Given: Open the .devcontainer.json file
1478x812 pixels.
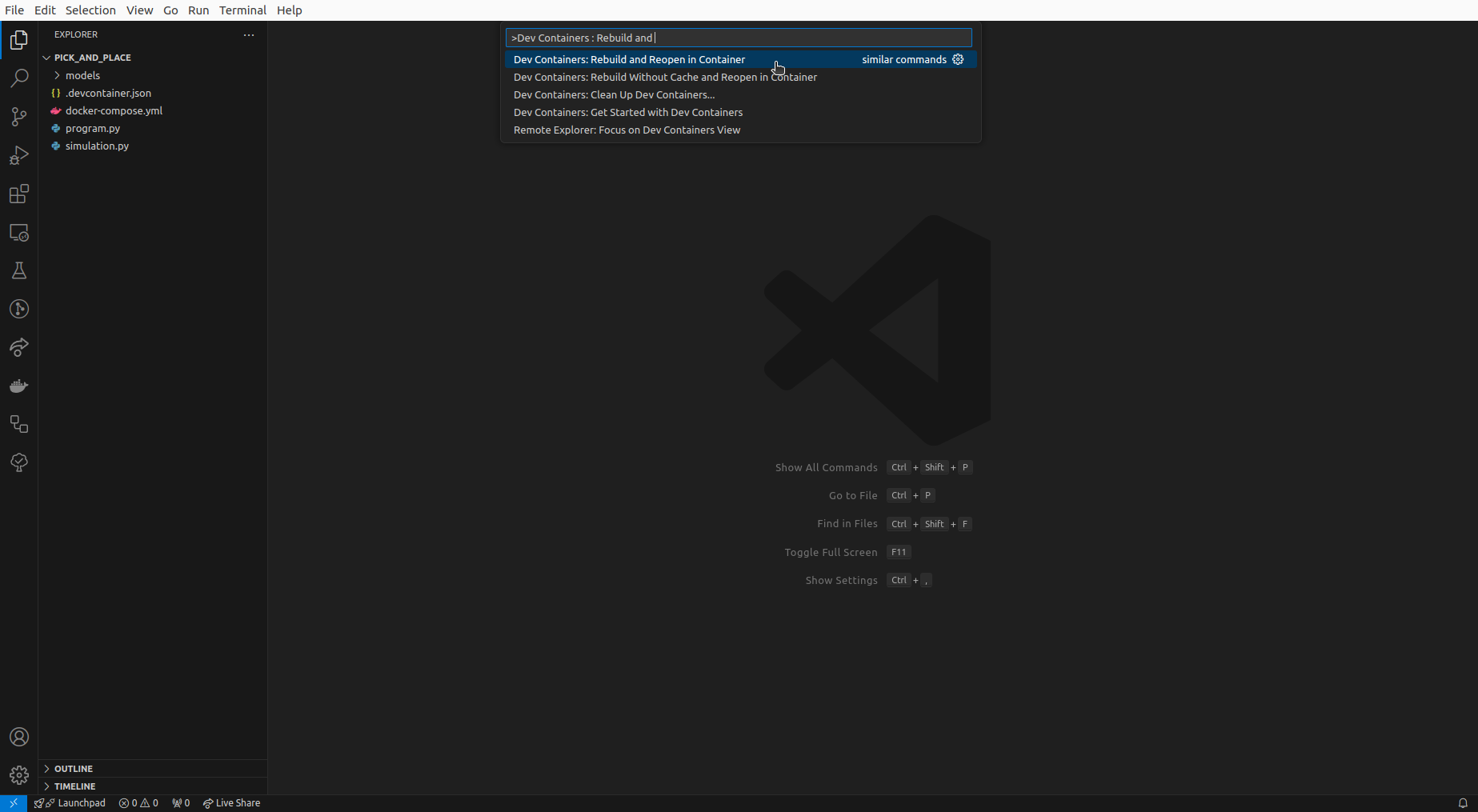Looking at the screenshot, I should (153, 93).
